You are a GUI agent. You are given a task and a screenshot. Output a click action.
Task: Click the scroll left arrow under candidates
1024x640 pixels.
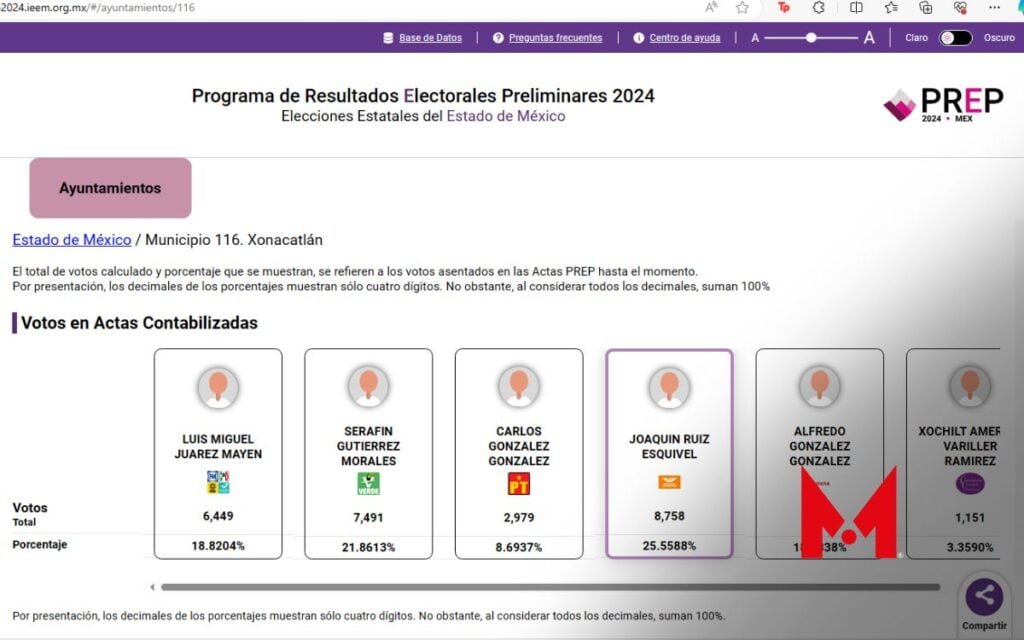(x=152, y=587)
